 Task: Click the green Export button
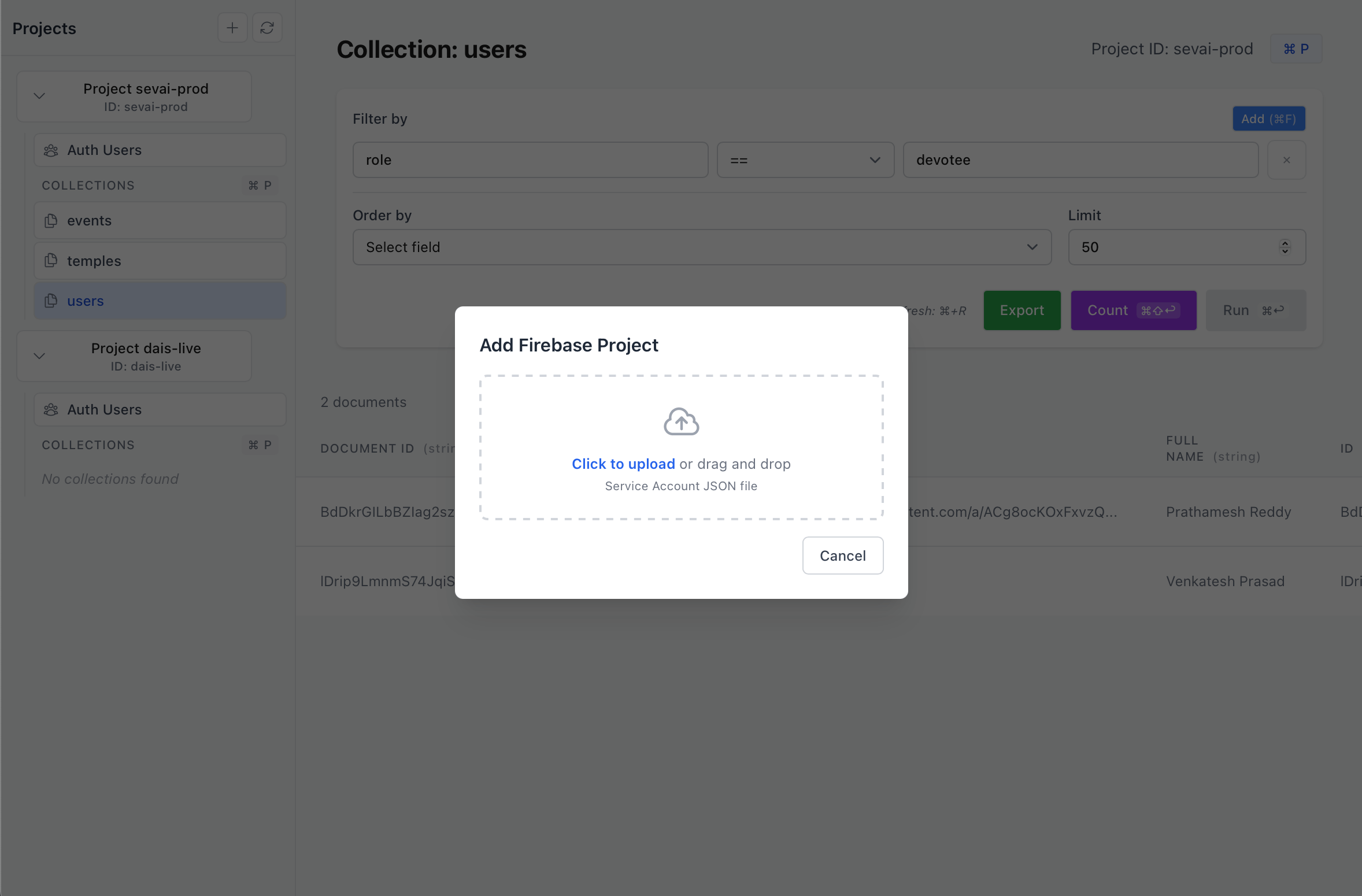1021,310
